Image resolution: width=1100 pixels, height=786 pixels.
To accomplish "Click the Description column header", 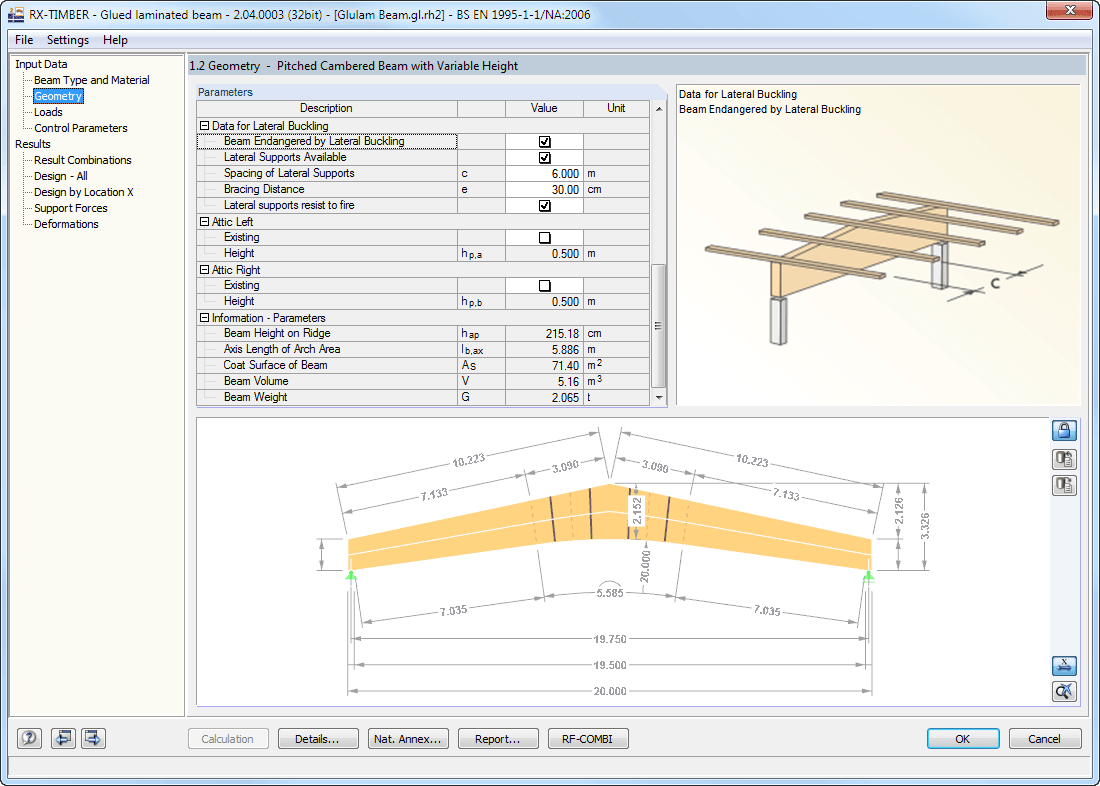I will click(x=327, y=109).
